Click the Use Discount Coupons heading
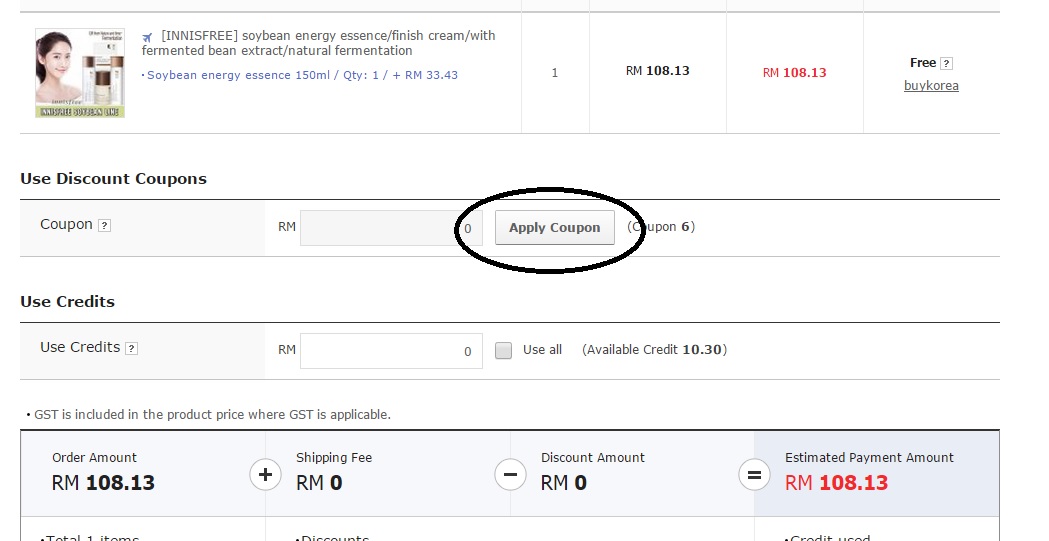This screenshot has height=541, width=1049. 113,179
